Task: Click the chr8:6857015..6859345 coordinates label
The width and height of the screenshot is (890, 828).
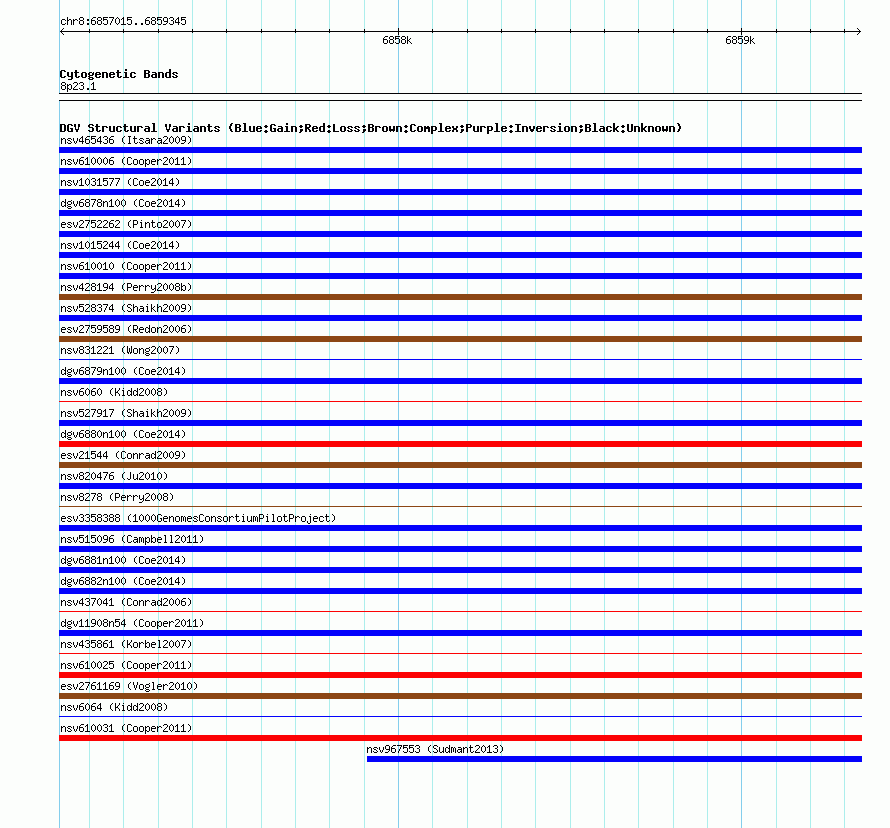Action: [x=123, y=21]
